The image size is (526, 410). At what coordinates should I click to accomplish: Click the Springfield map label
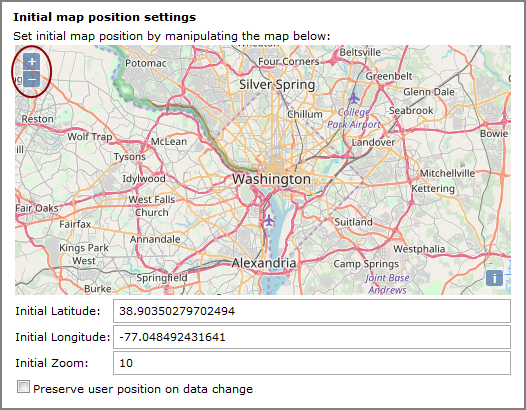coord(162,278)
